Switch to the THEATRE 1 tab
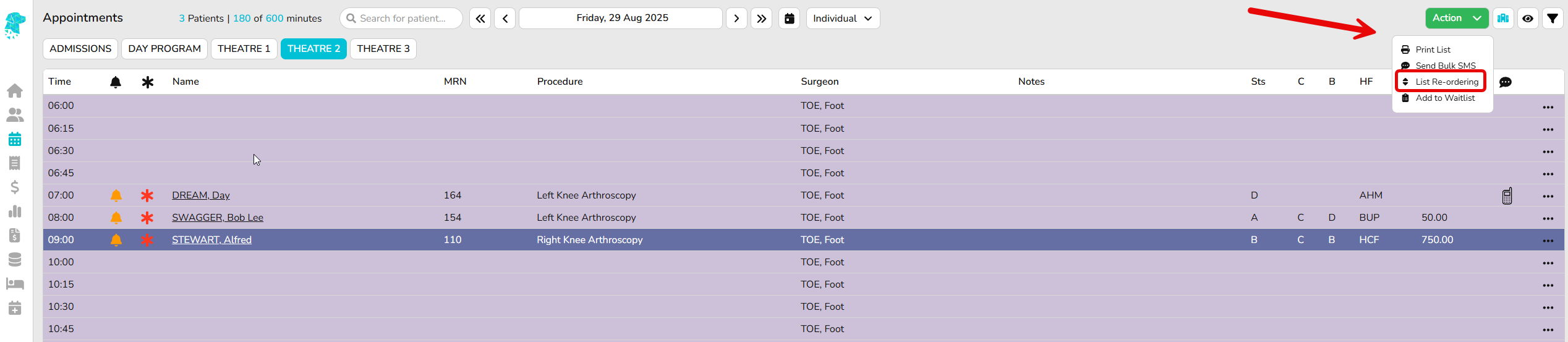The image size is (1568, 342). point(244,49)
